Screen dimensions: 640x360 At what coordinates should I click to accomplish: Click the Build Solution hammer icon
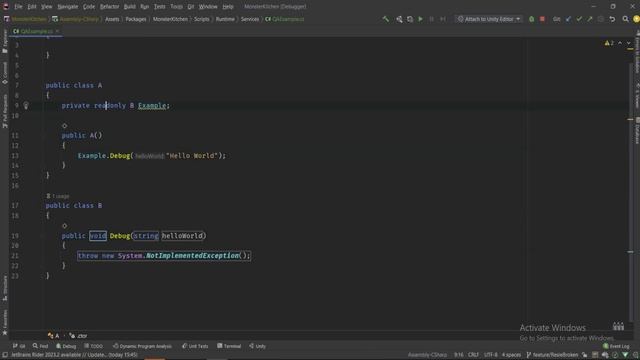(386, 19)
